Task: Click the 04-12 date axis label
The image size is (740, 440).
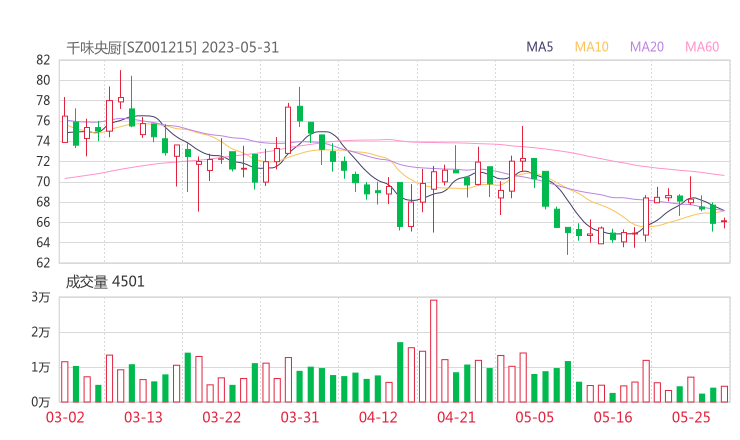Action: (378, 417)
